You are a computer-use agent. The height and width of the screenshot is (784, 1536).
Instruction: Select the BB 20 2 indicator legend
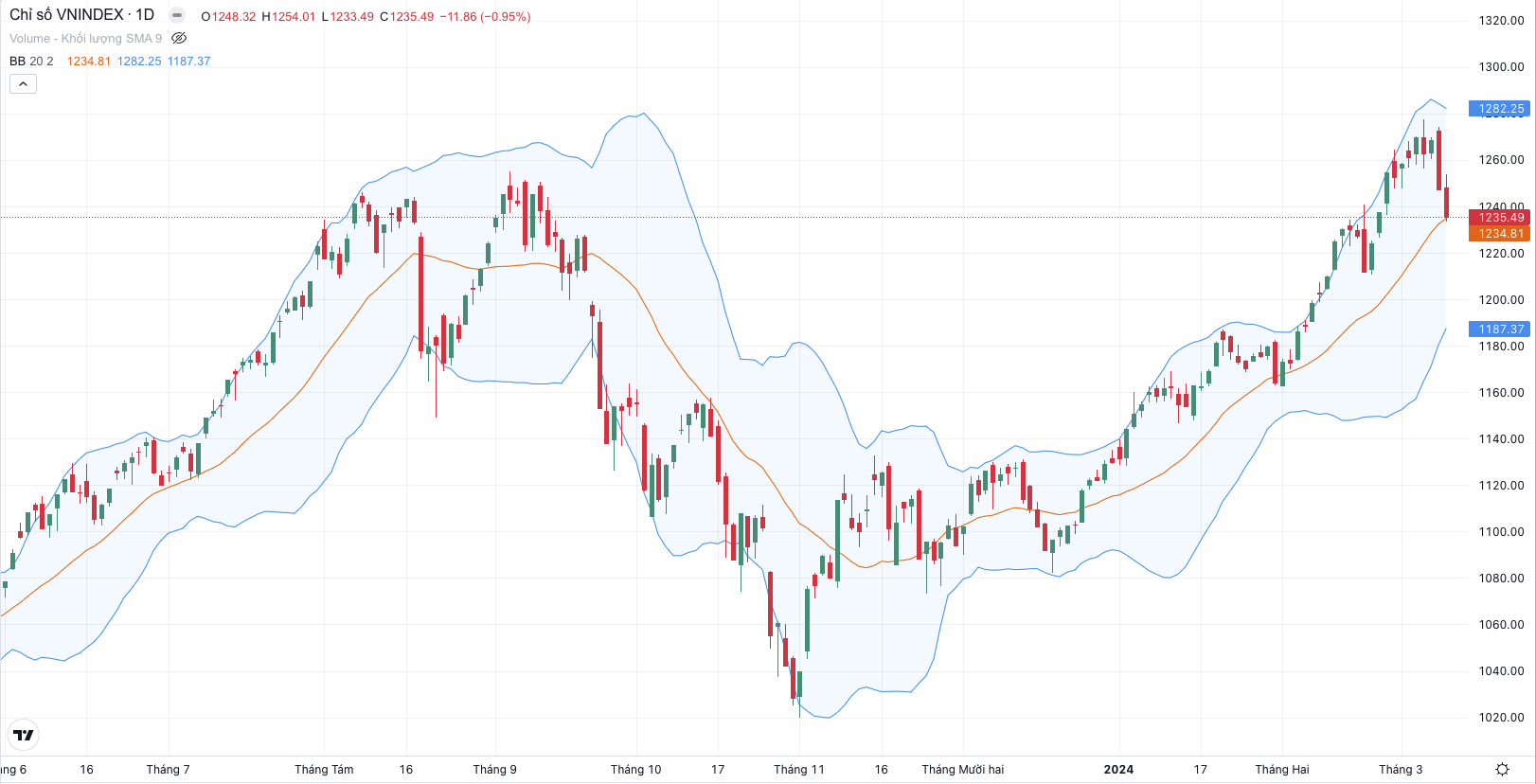(x=31, y=62)
